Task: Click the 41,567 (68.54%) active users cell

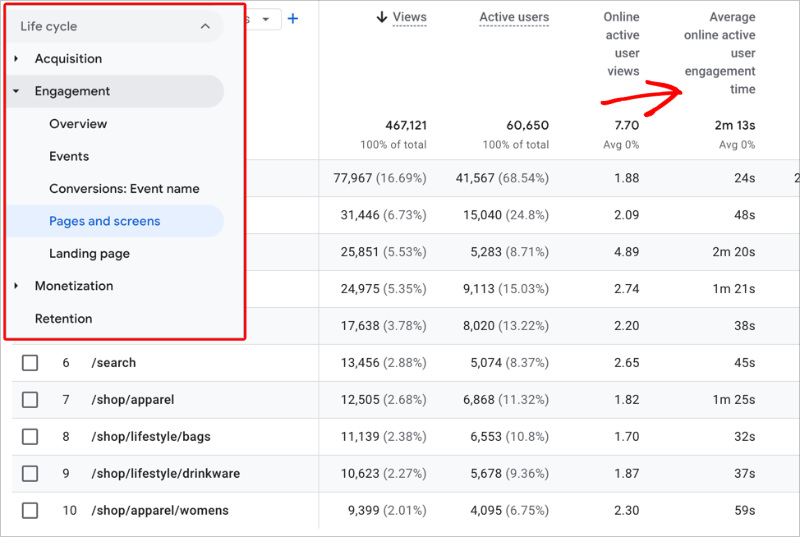Action: click(503, 178)
